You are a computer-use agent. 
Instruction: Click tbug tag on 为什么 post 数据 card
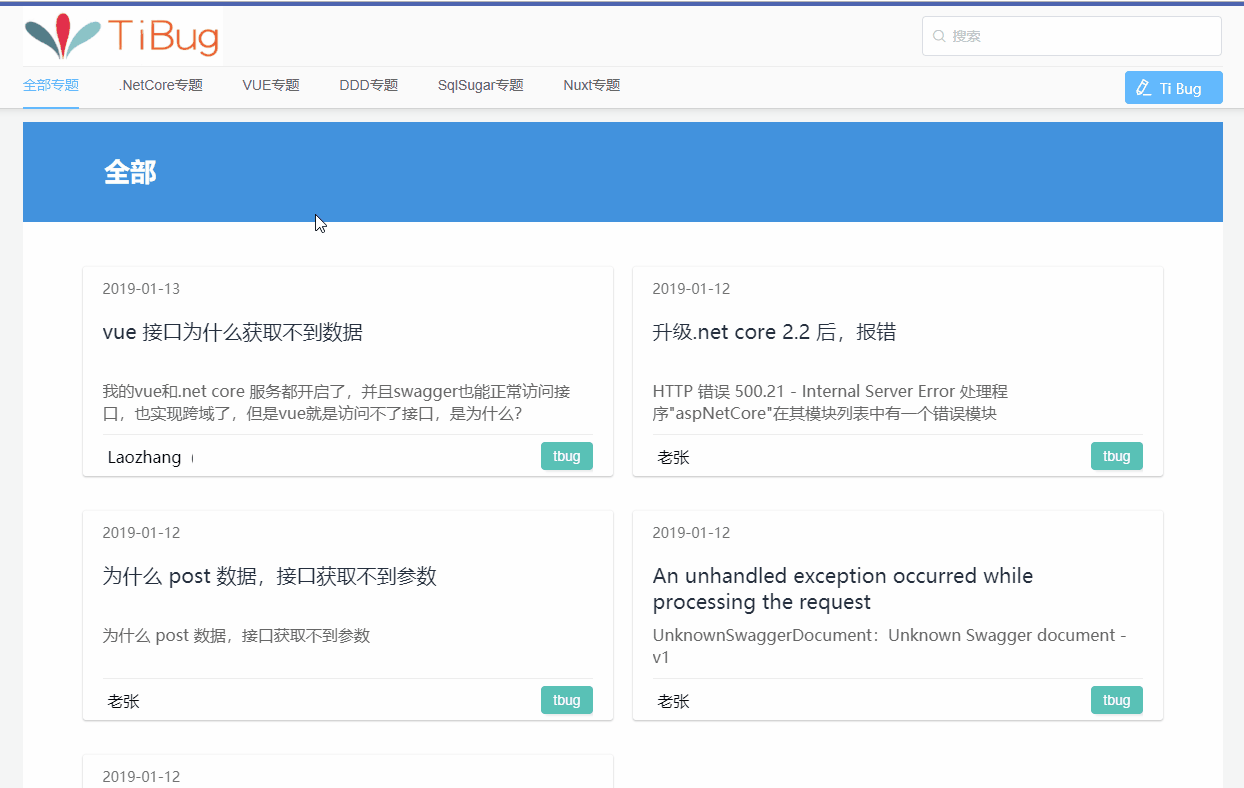[567, 700]
